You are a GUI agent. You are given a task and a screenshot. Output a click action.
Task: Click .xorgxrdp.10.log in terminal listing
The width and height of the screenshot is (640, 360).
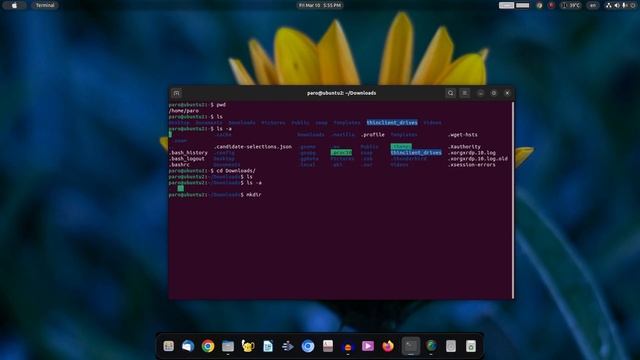472,153
